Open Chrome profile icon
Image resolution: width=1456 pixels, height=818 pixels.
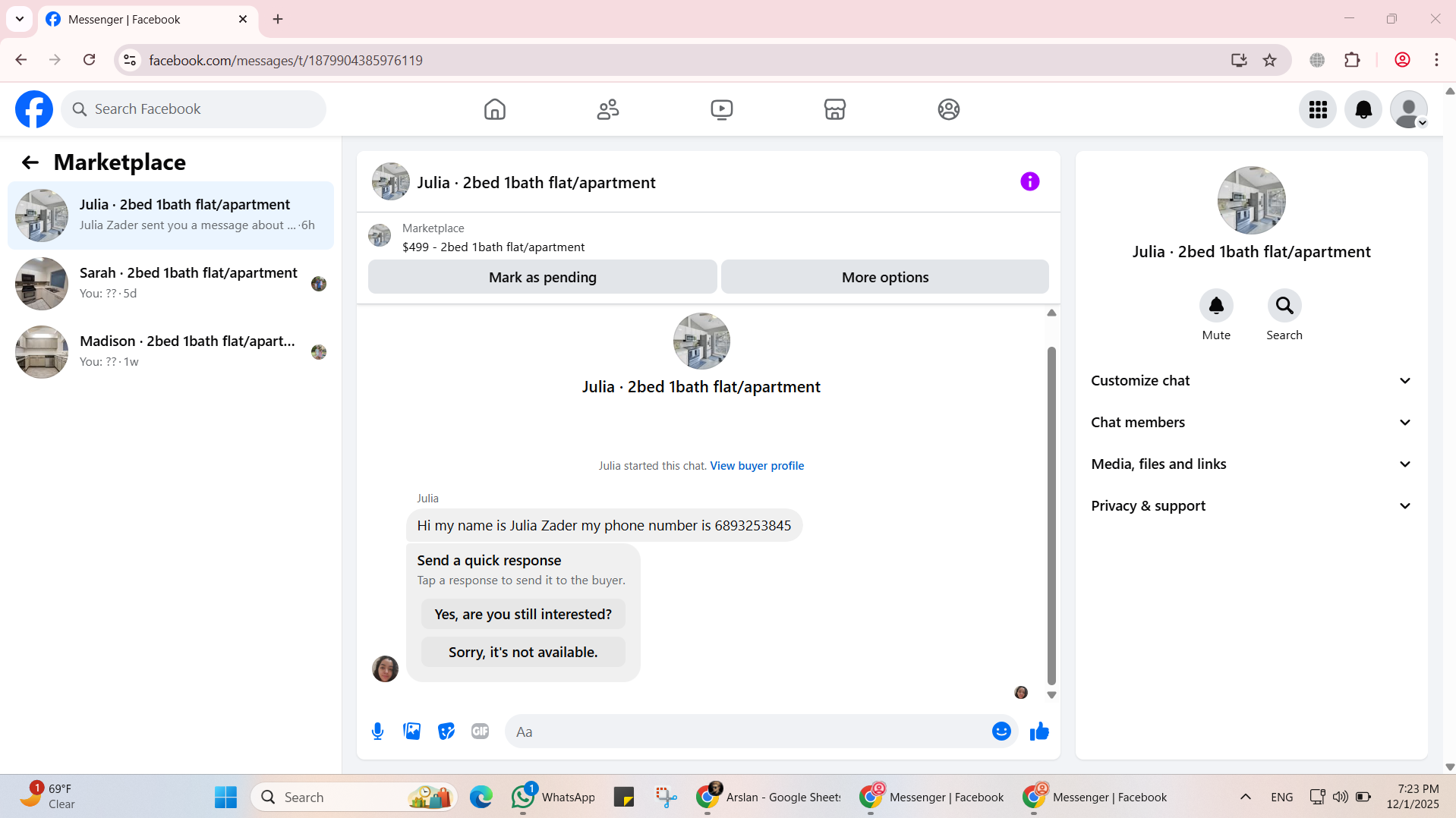pos(1402,60)
